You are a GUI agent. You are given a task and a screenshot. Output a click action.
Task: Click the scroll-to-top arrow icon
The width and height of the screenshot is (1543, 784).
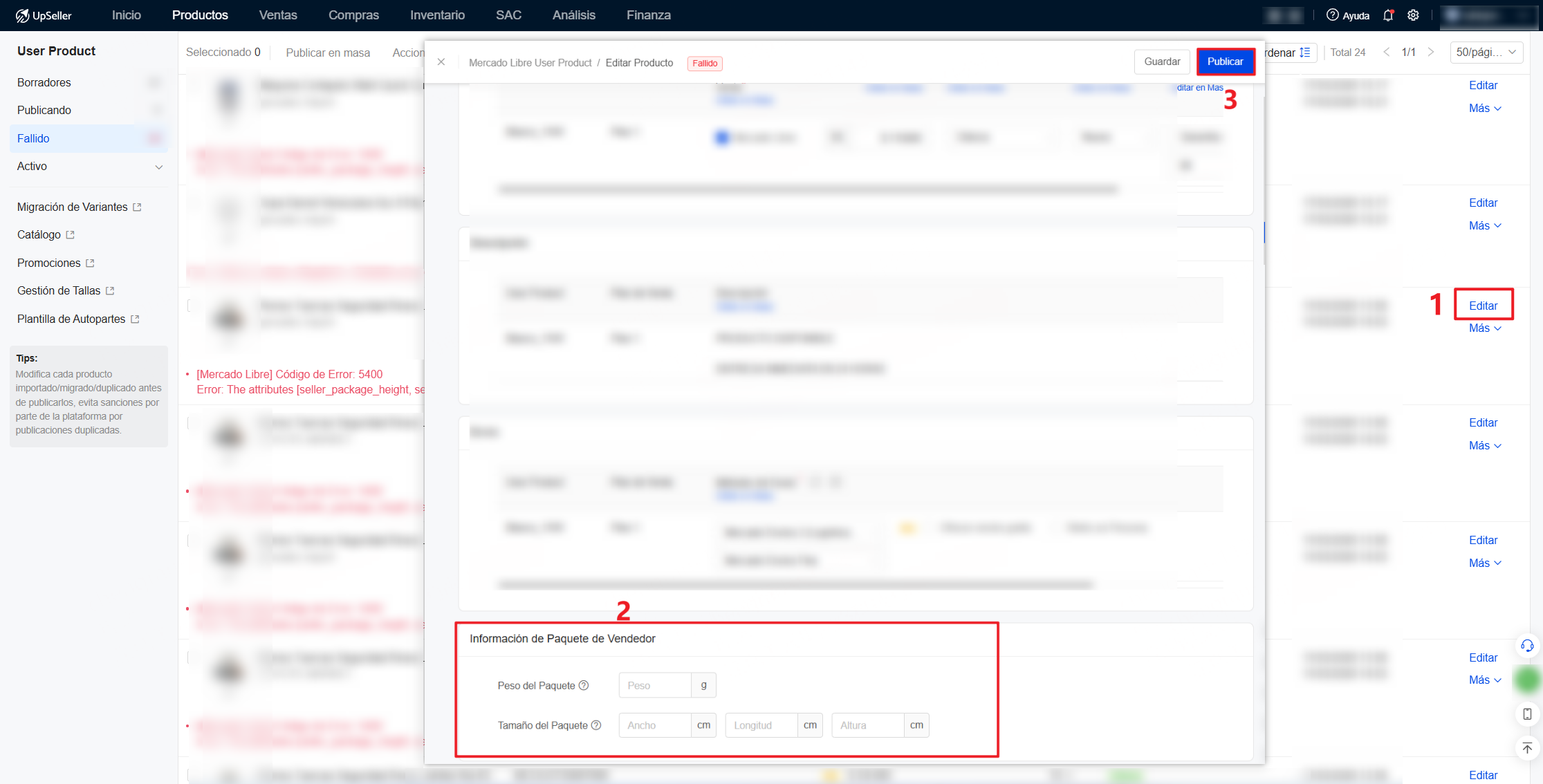pyautogui.click(x=1527, y=748)
